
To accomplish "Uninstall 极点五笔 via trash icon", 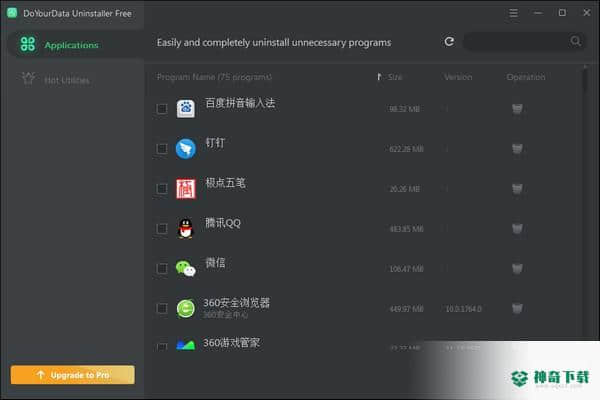I will click(517, 189).
